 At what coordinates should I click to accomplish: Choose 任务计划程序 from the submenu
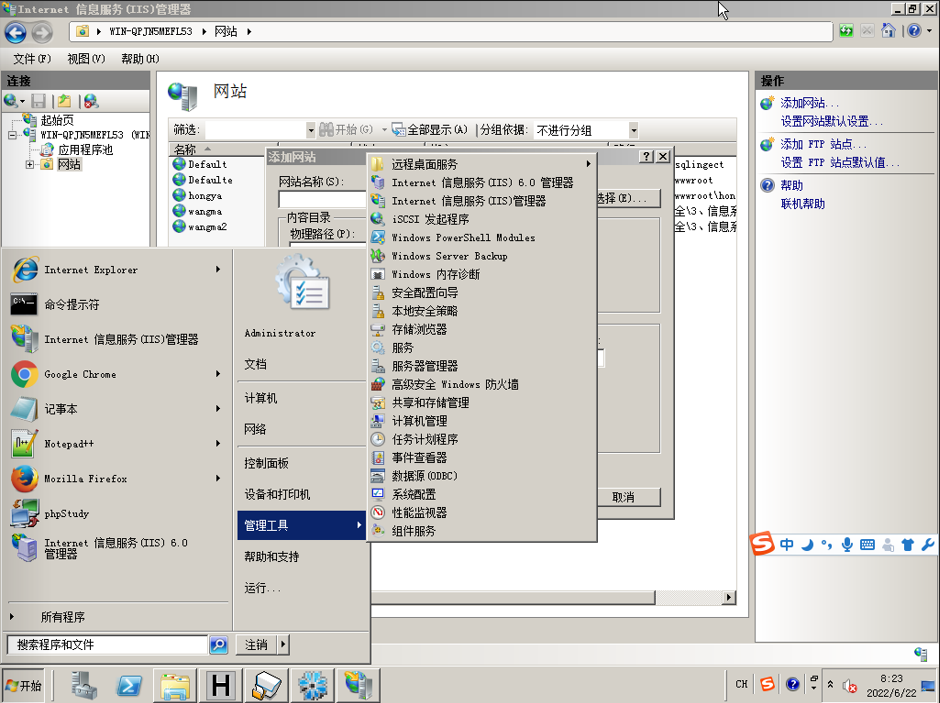click(482, 439)
